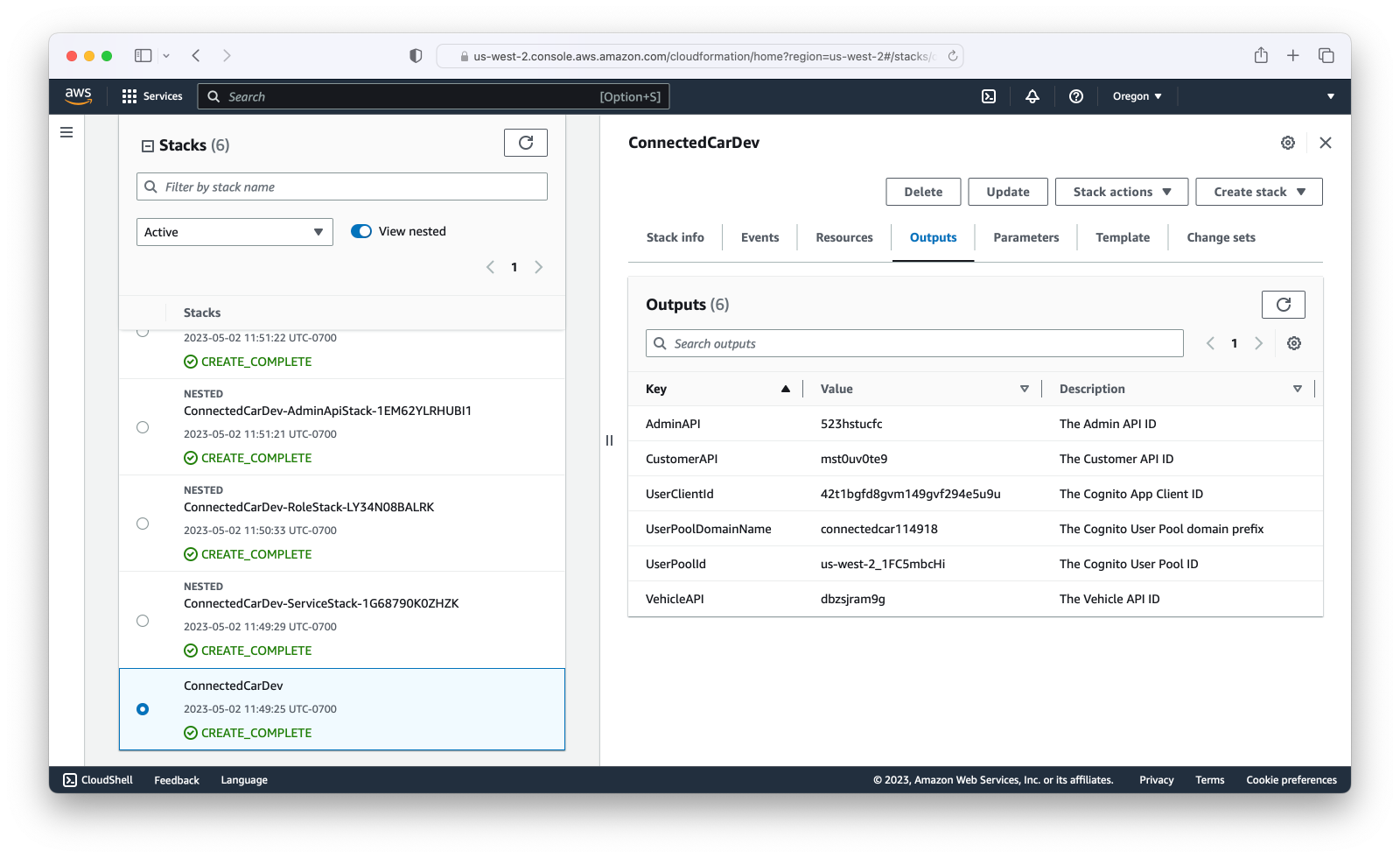The width and height of the screenshot is (1400, 858).
Task: Select the RoleStack nested stack radio
Action: pyautogui.click(x=143, y=524)
